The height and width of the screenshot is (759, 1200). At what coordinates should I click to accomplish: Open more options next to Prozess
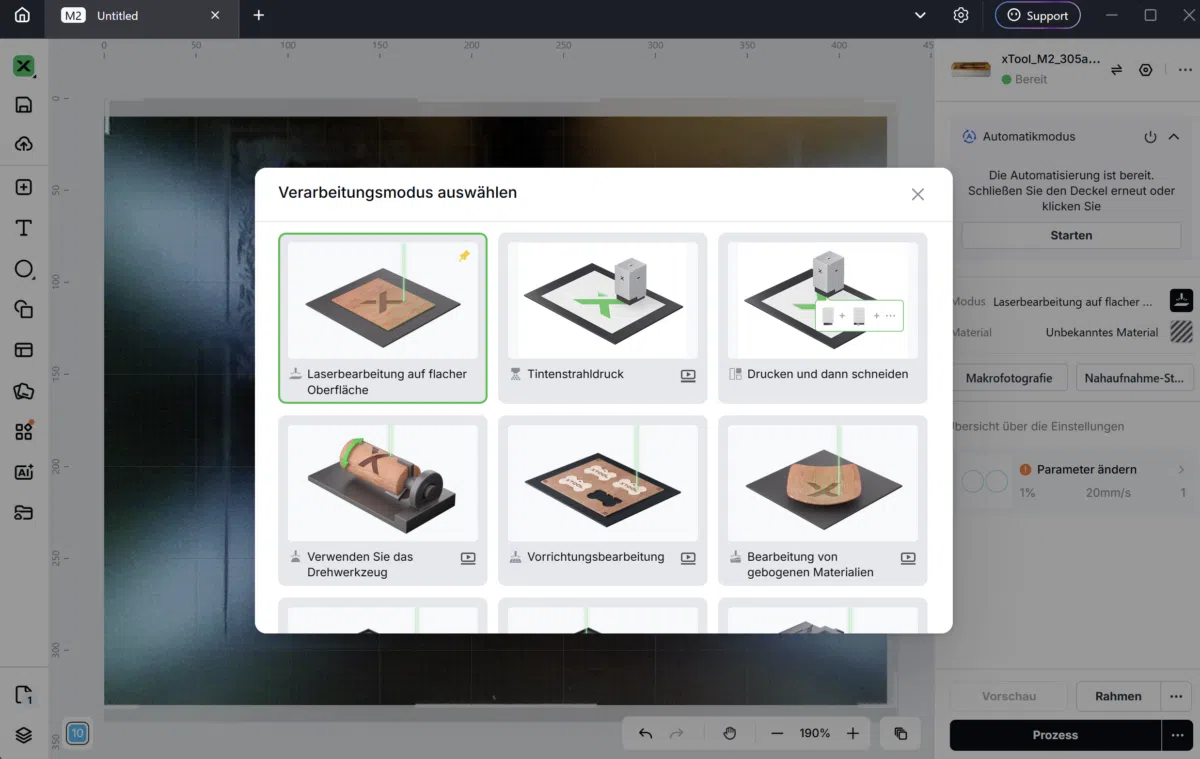(1176, 735)
